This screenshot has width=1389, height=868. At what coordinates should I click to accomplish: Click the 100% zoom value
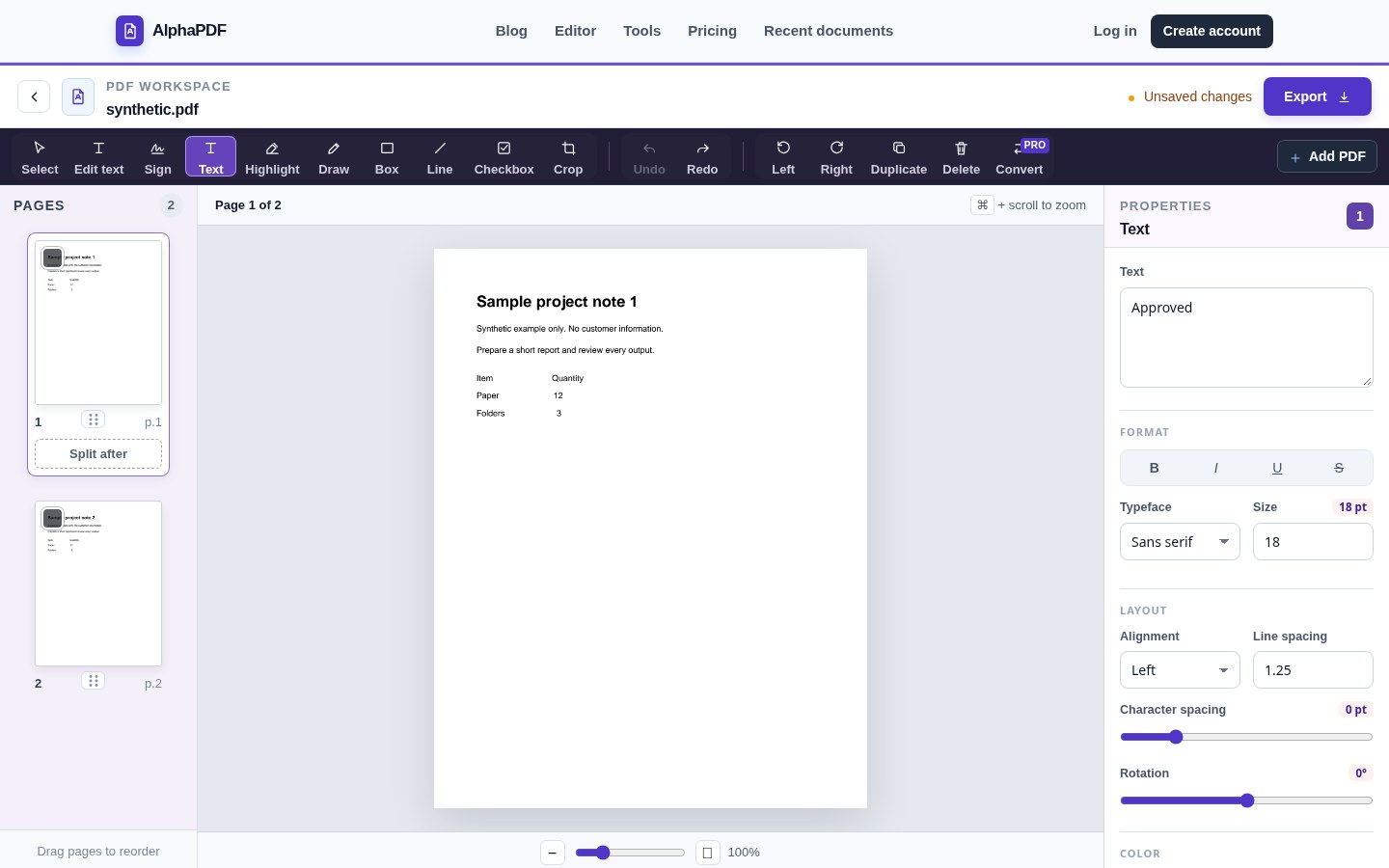click(x=744, y=853)
